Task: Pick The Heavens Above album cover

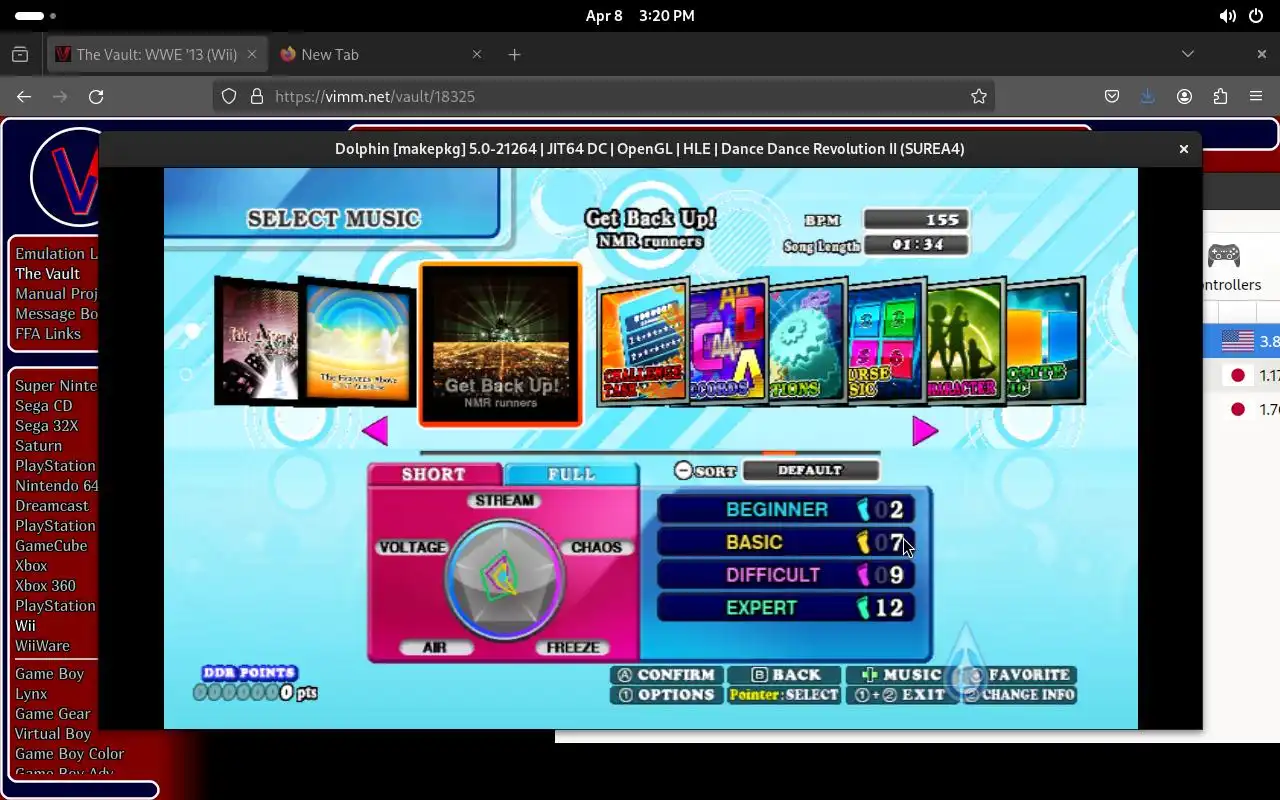Action: pyautogui.click(x=358, y=343)
